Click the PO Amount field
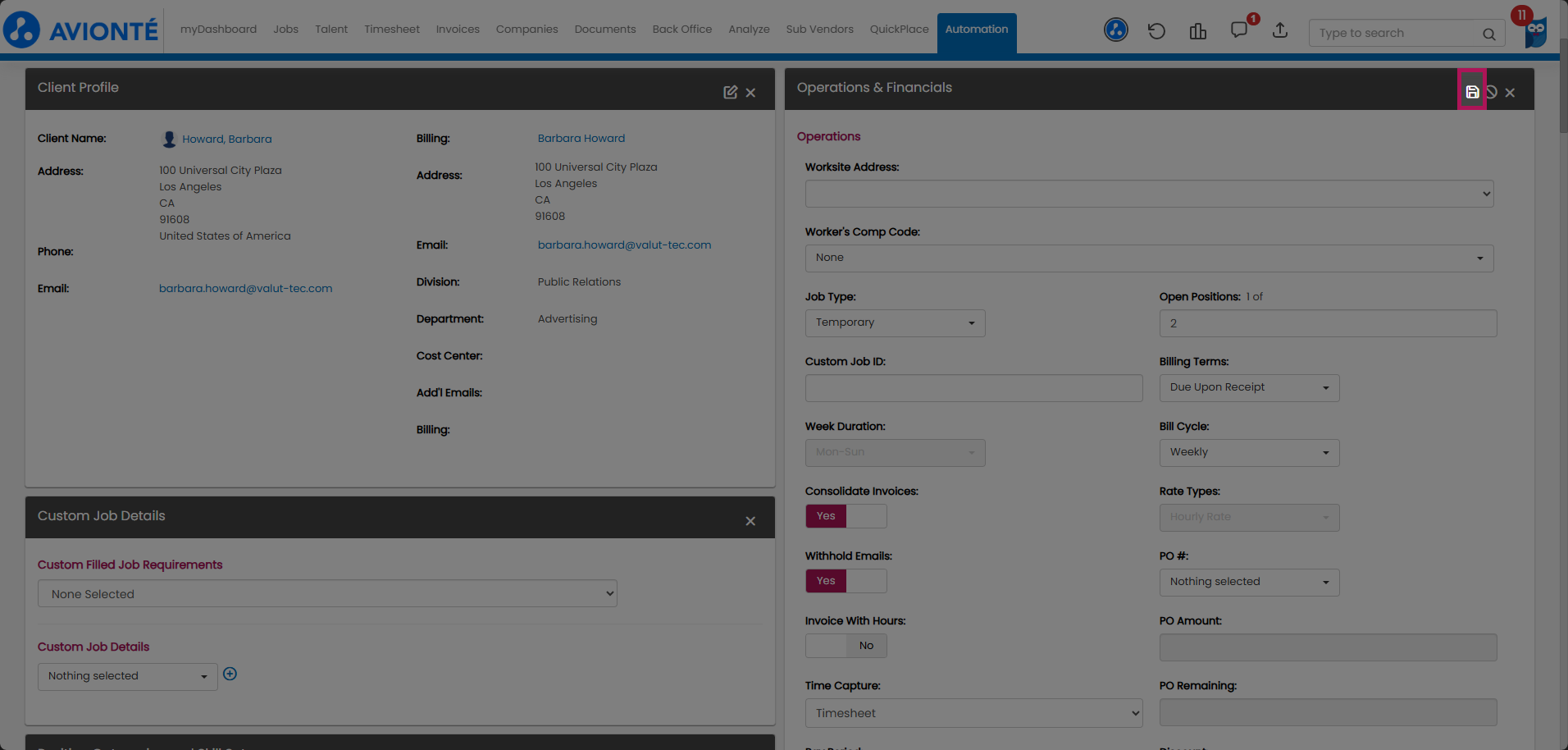 click(1328, 647)
